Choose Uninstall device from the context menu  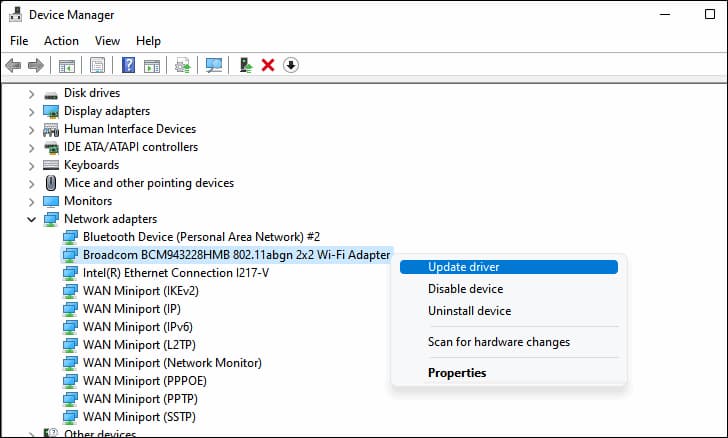click(469, 311)
